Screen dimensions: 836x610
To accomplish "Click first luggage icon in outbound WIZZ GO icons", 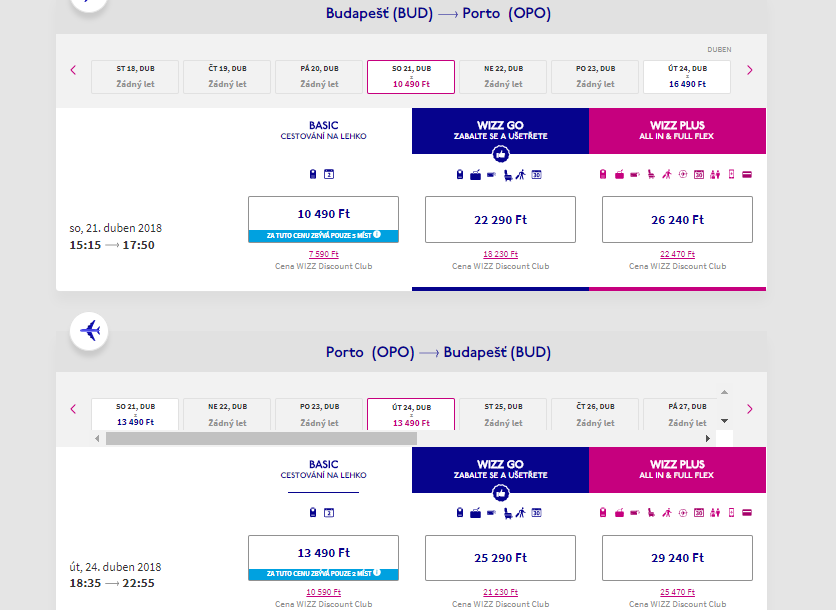I will pyautogui.click(x=460, y=175).
